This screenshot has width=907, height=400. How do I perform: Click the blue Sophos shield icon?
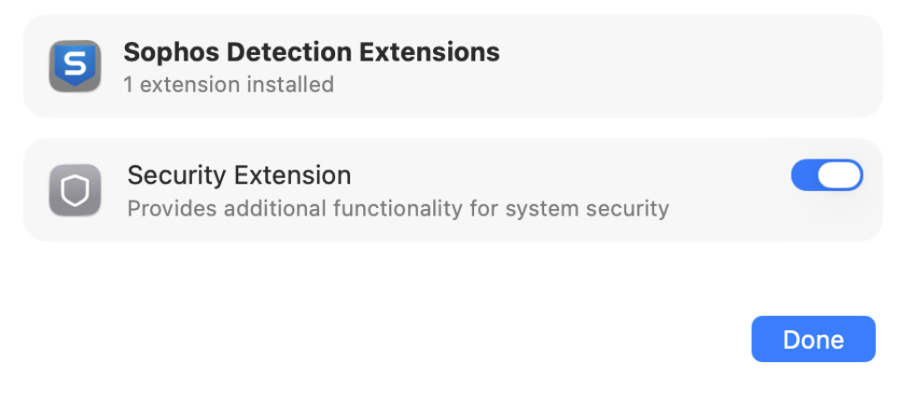[x=75, y=66]
